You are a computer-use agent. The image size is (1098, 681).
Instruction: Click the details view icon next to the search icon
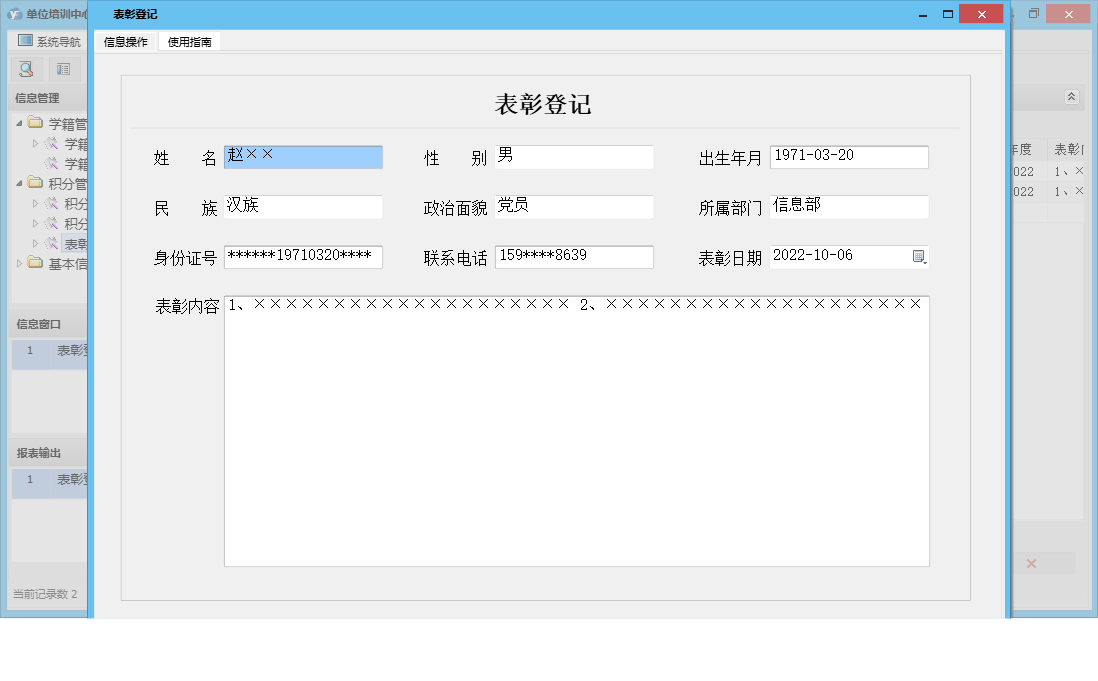pyautogui.click(x=62, y=69)
